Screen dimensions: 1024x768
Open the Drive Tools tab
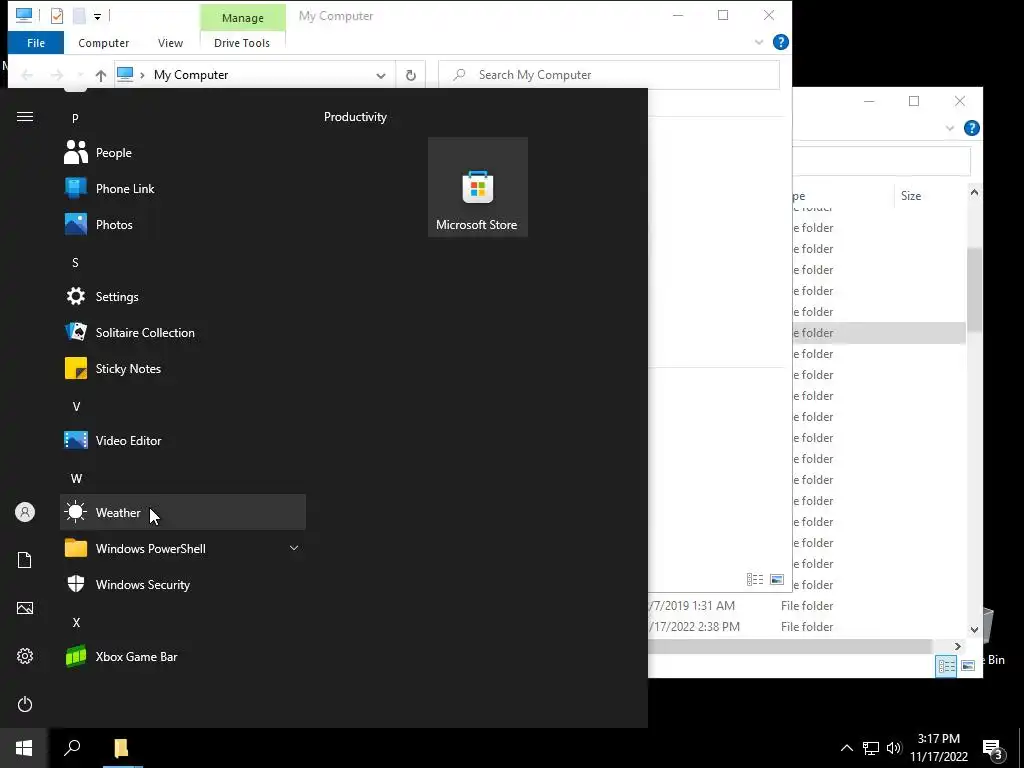tap(242, 43)
